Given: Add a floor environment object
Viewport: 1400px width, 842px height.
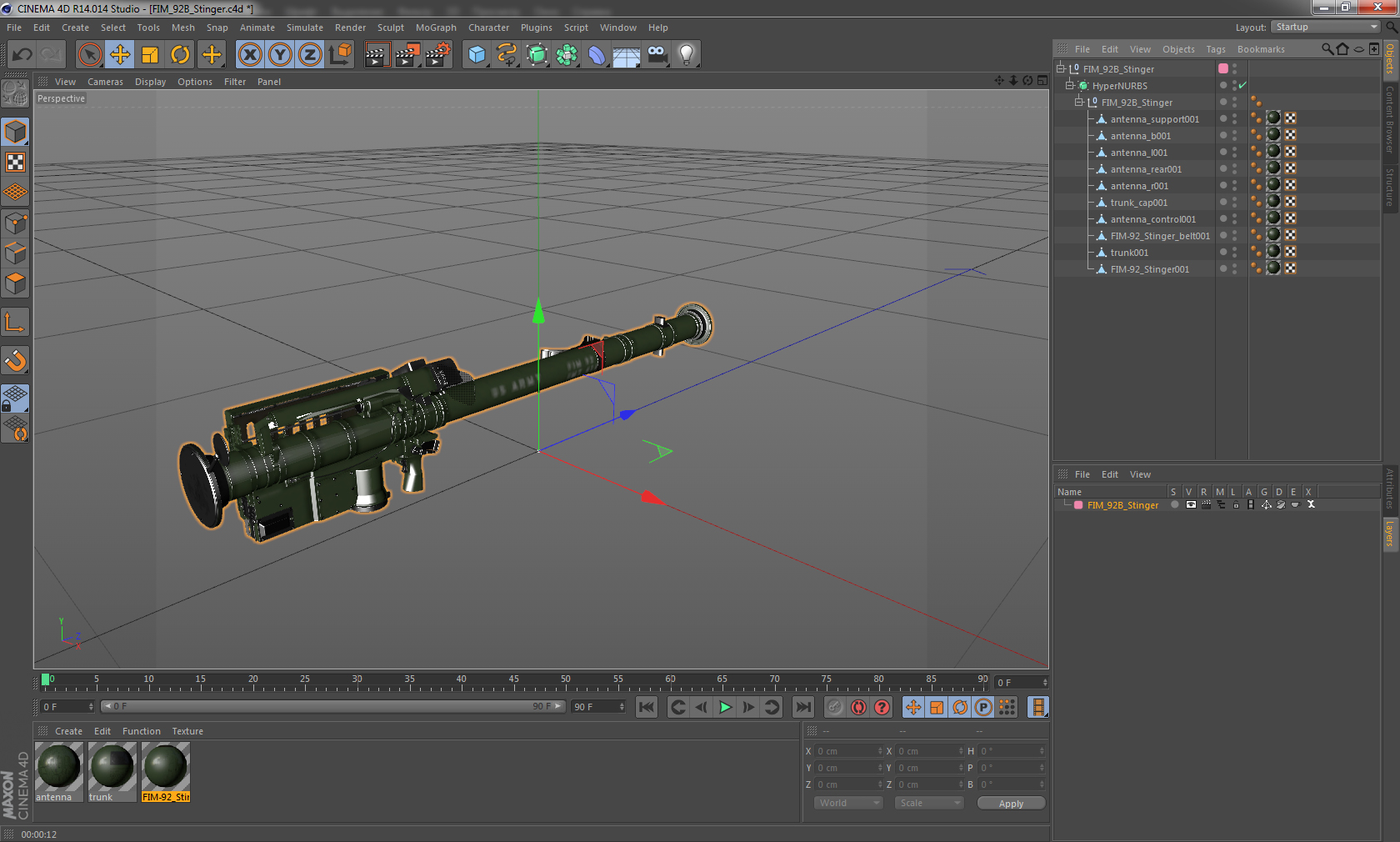Looking at the screenshot, I should click(x=627, y=55).
